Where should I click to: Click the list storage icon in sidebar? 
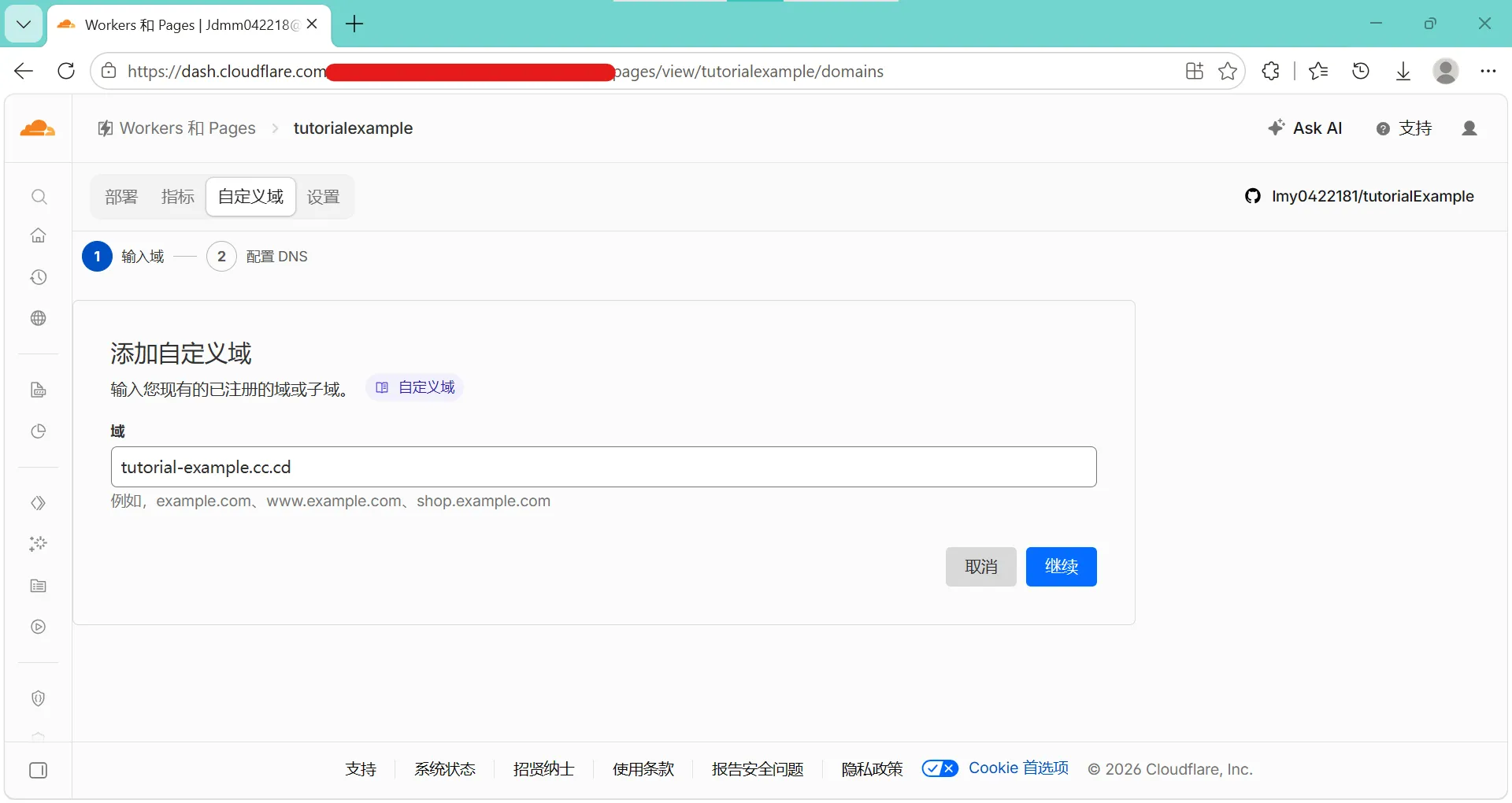click(39, 586)
